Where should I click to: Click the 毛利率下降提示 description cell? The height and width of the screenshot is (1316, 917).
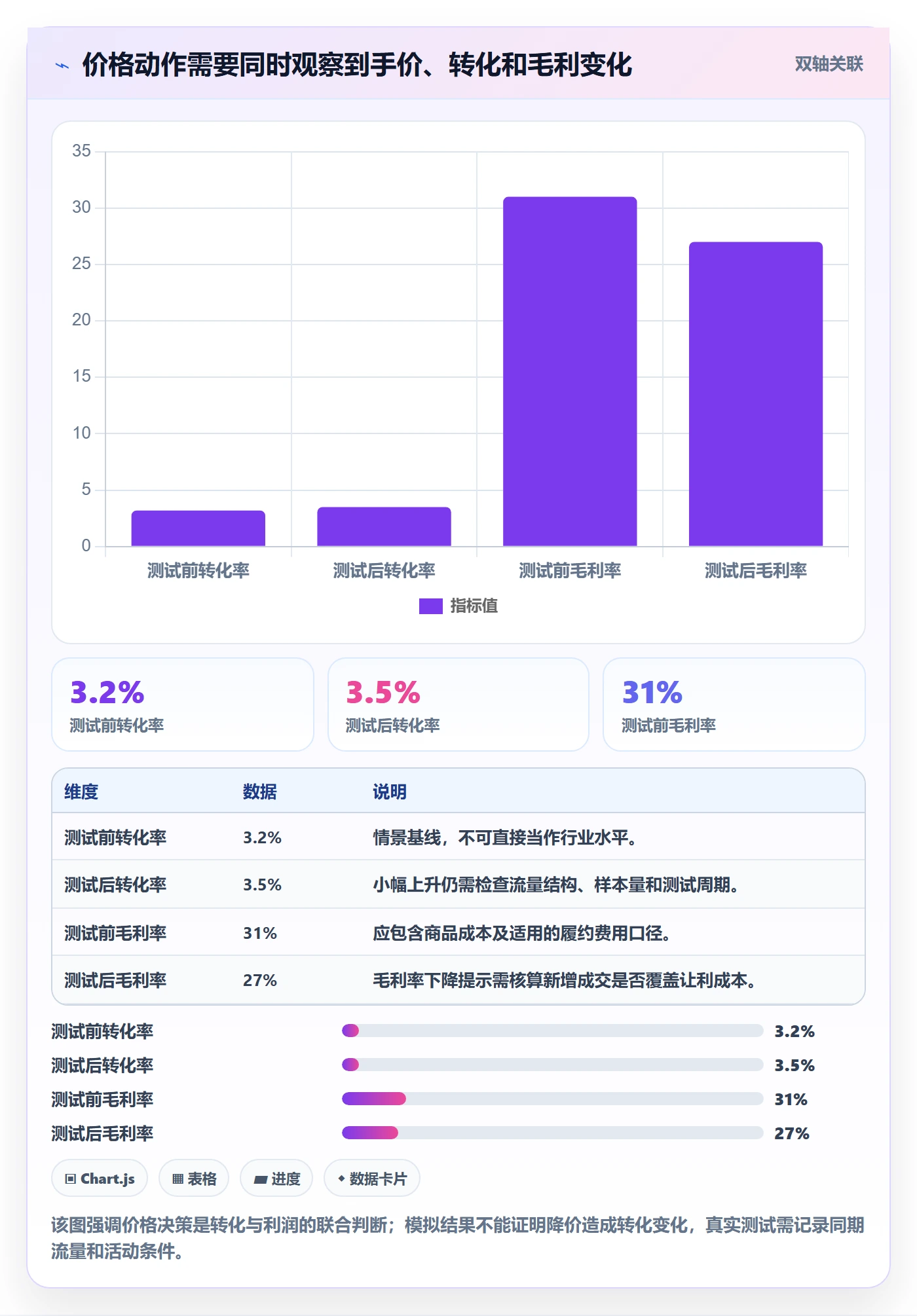(565, 980)
